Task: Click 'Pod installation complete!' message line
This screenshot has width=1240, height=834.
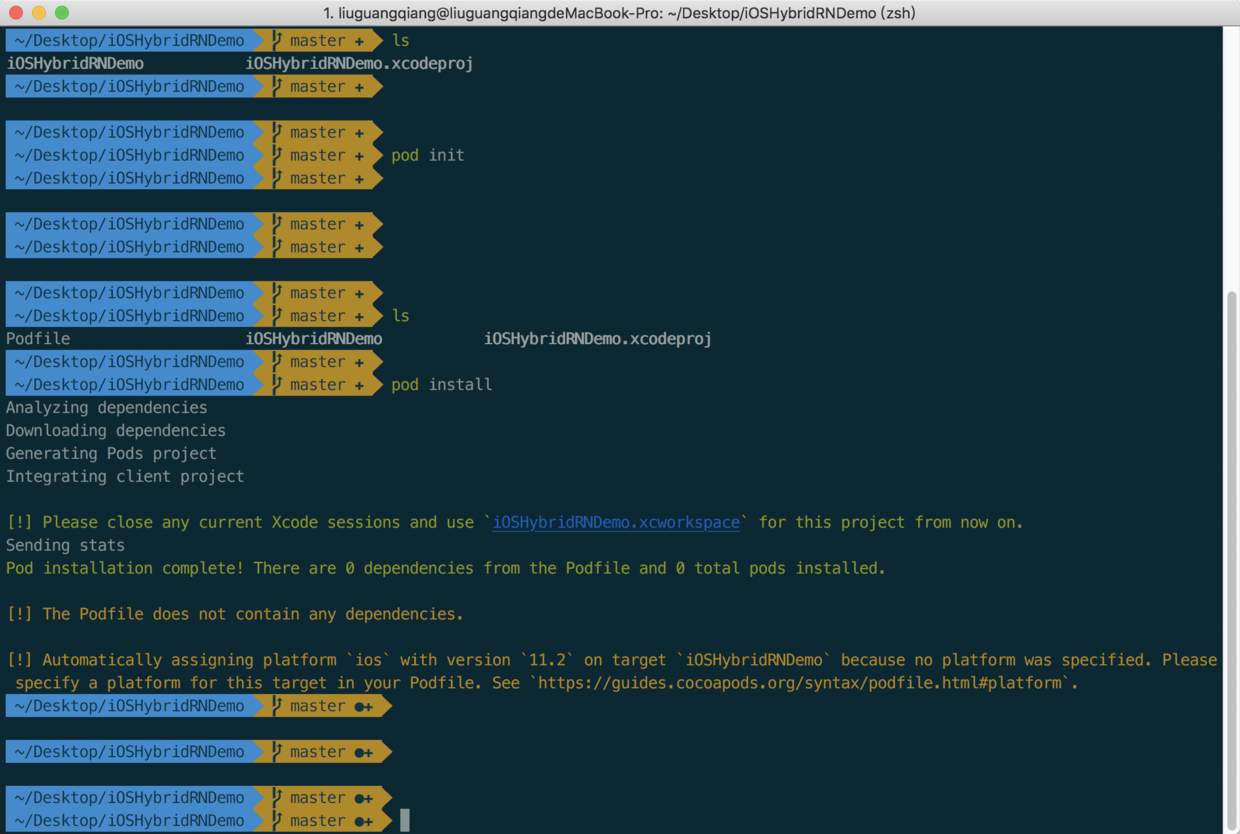Action: tap(446, 568)
